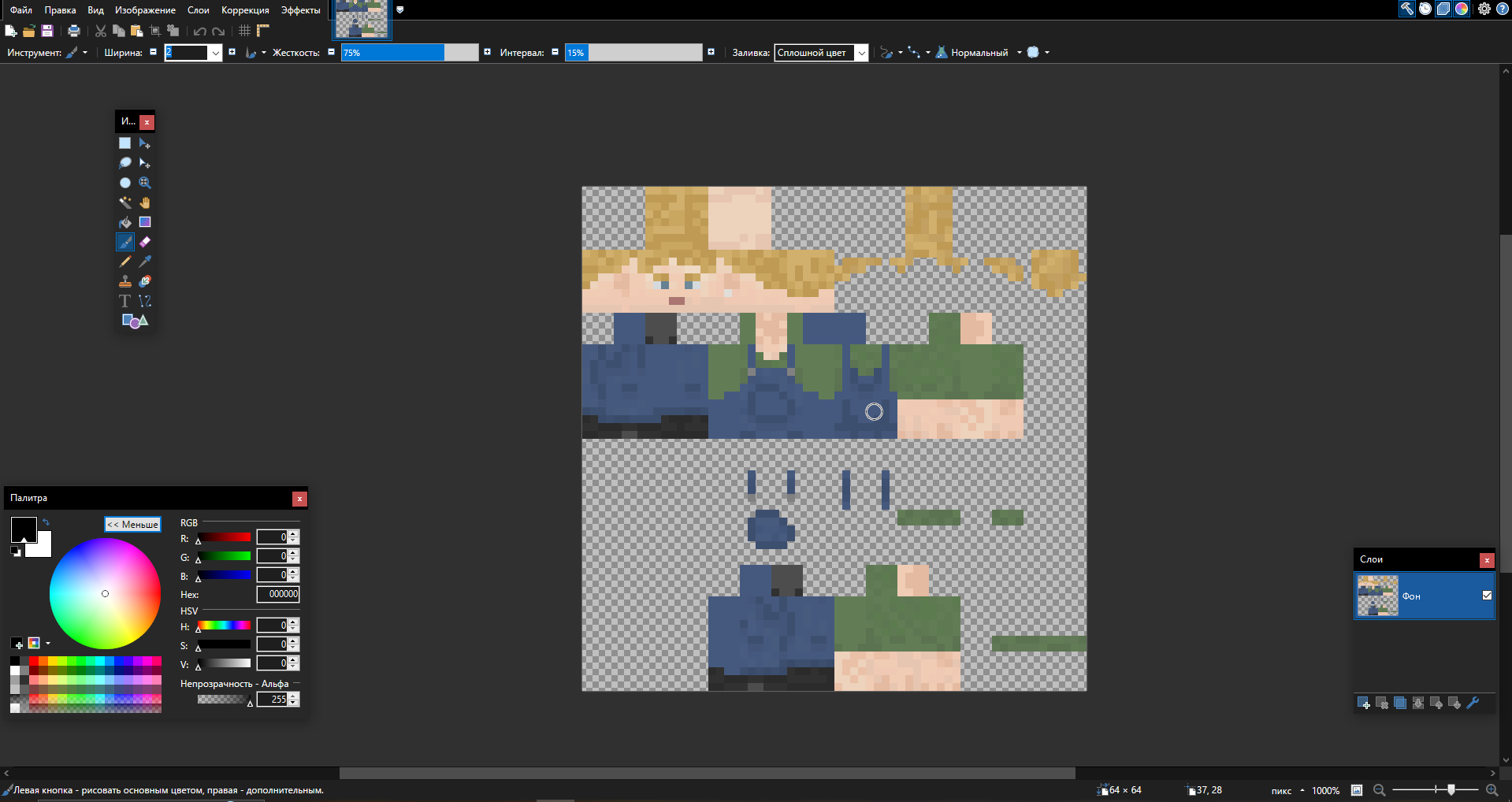The width and height of the screenshot is (1512, 802).
Task: Open layer properties wrench icon
Action: coord(1473,703)
